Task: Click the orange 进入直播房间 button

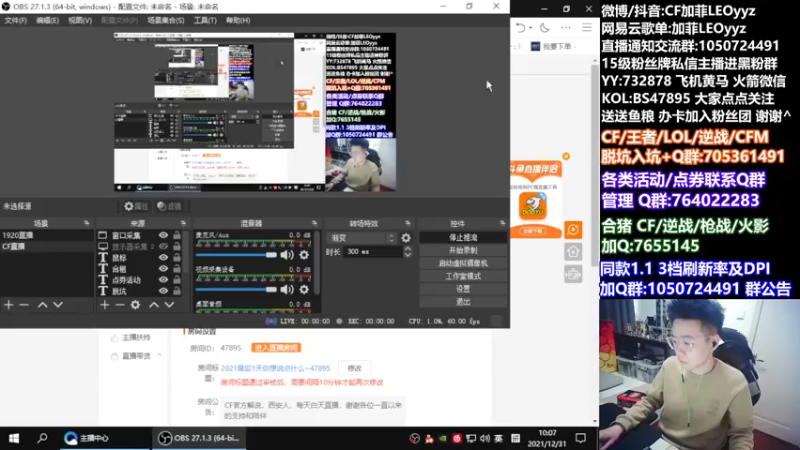Action: tap(276, 348)
